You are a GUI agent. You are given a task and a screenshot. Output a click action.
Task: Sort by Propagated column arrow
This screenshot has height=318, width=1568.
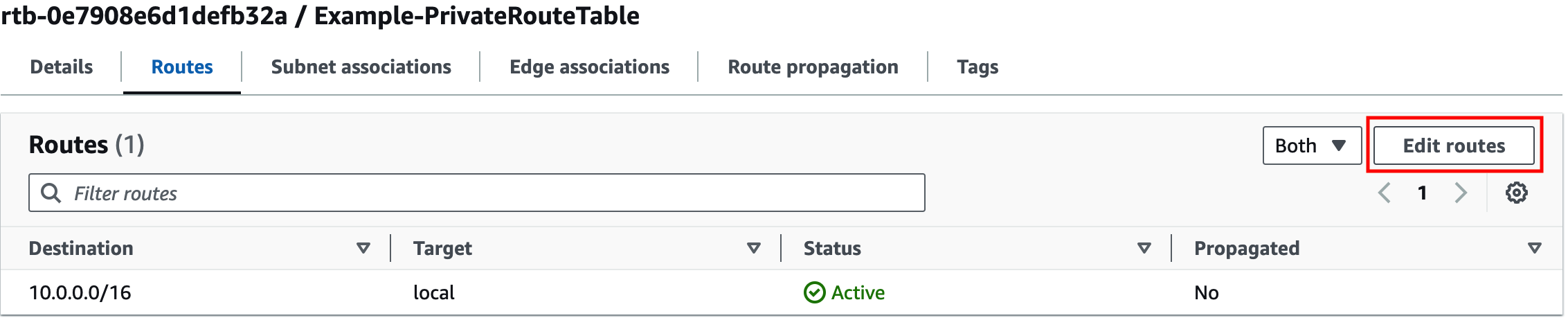pos(1535,248)
